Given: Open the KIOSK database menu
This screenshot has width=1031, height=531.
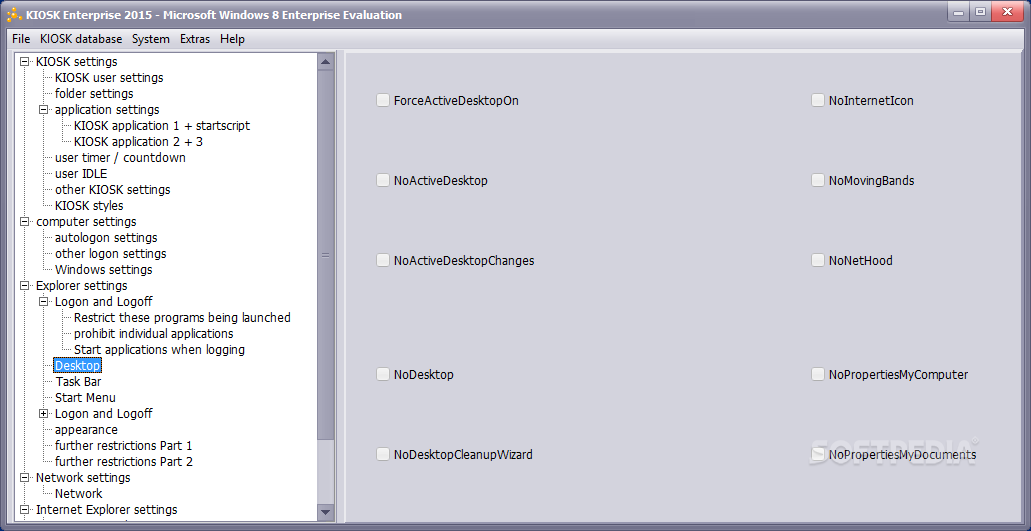Looking at the screenshot, I should (81, 39).
